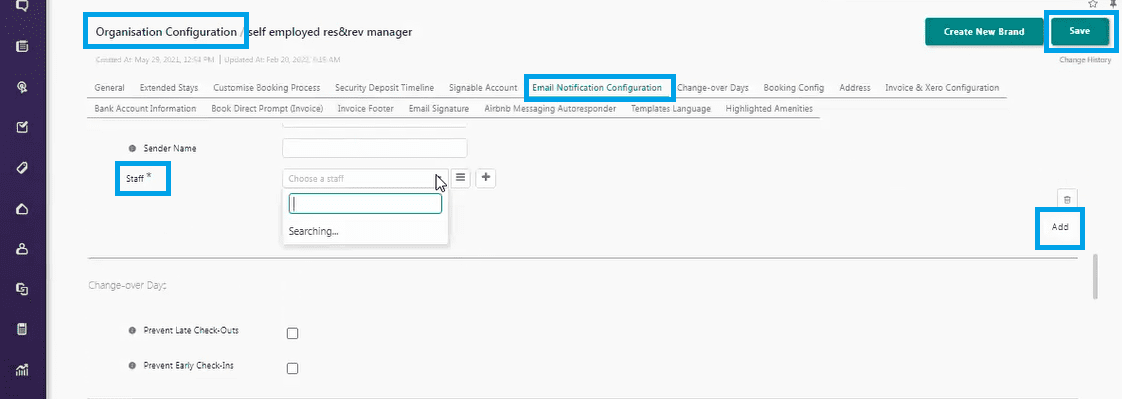This screenshot has width=1122, height=399.
Task: Click Sender Name info bullet icon
Action: pos(132,149)
